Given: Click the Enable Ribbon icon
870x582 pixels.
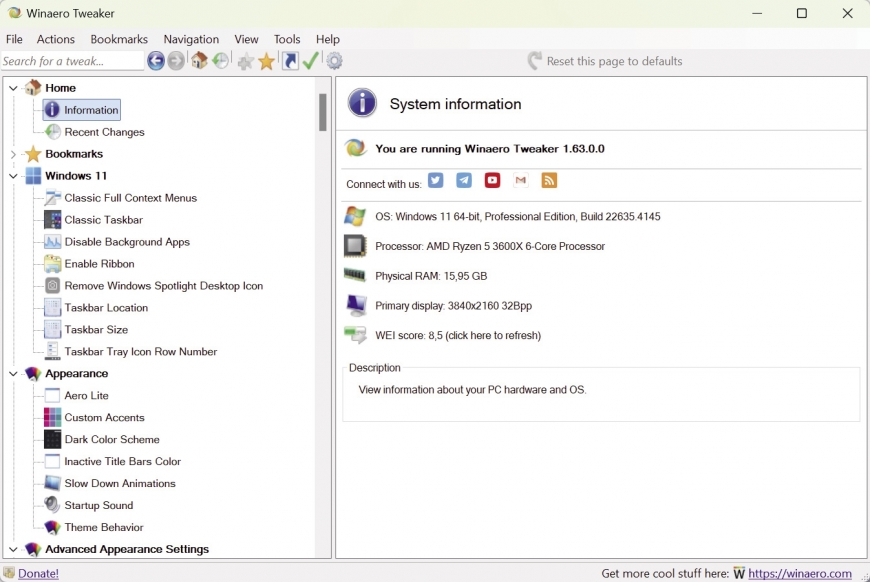Looking at the screenshot, I should (53, 264).
